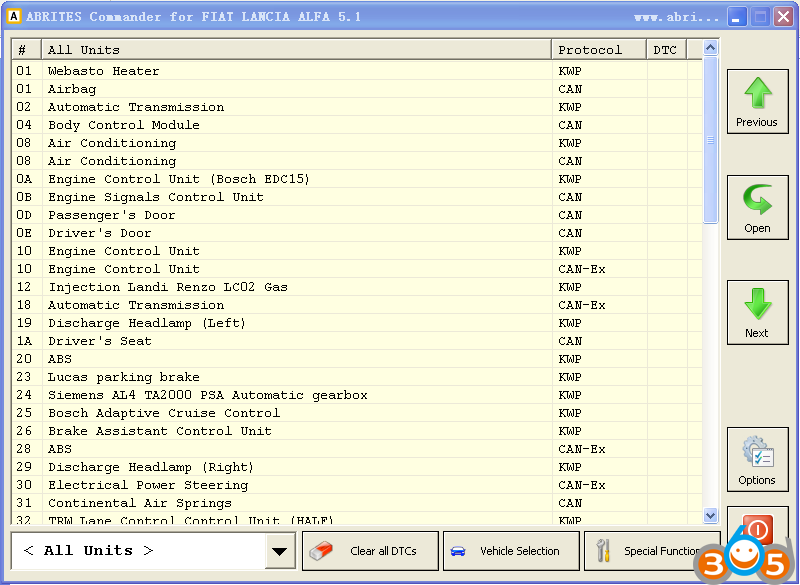Open Special Functions wrench button
Viewport: 800px width, 585px height.
650,551
